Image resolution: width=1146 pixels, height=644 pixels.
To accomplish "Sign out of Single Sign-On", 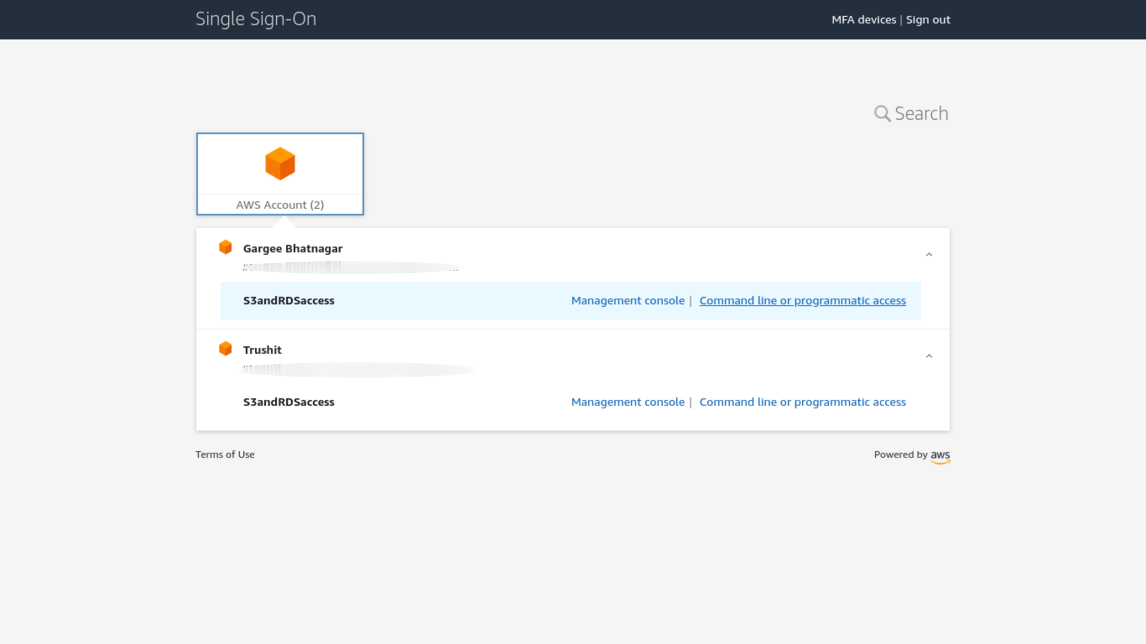I will point(928,20).
